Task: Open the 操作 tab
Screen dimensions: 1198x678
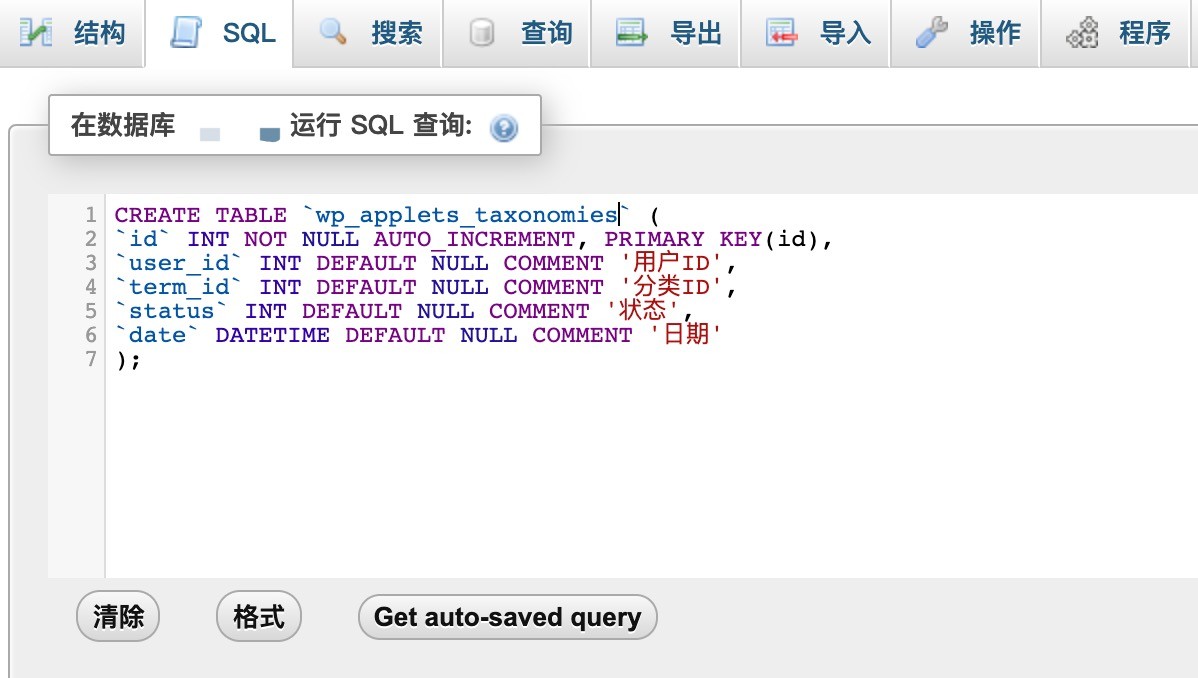Action: point(965,33)
